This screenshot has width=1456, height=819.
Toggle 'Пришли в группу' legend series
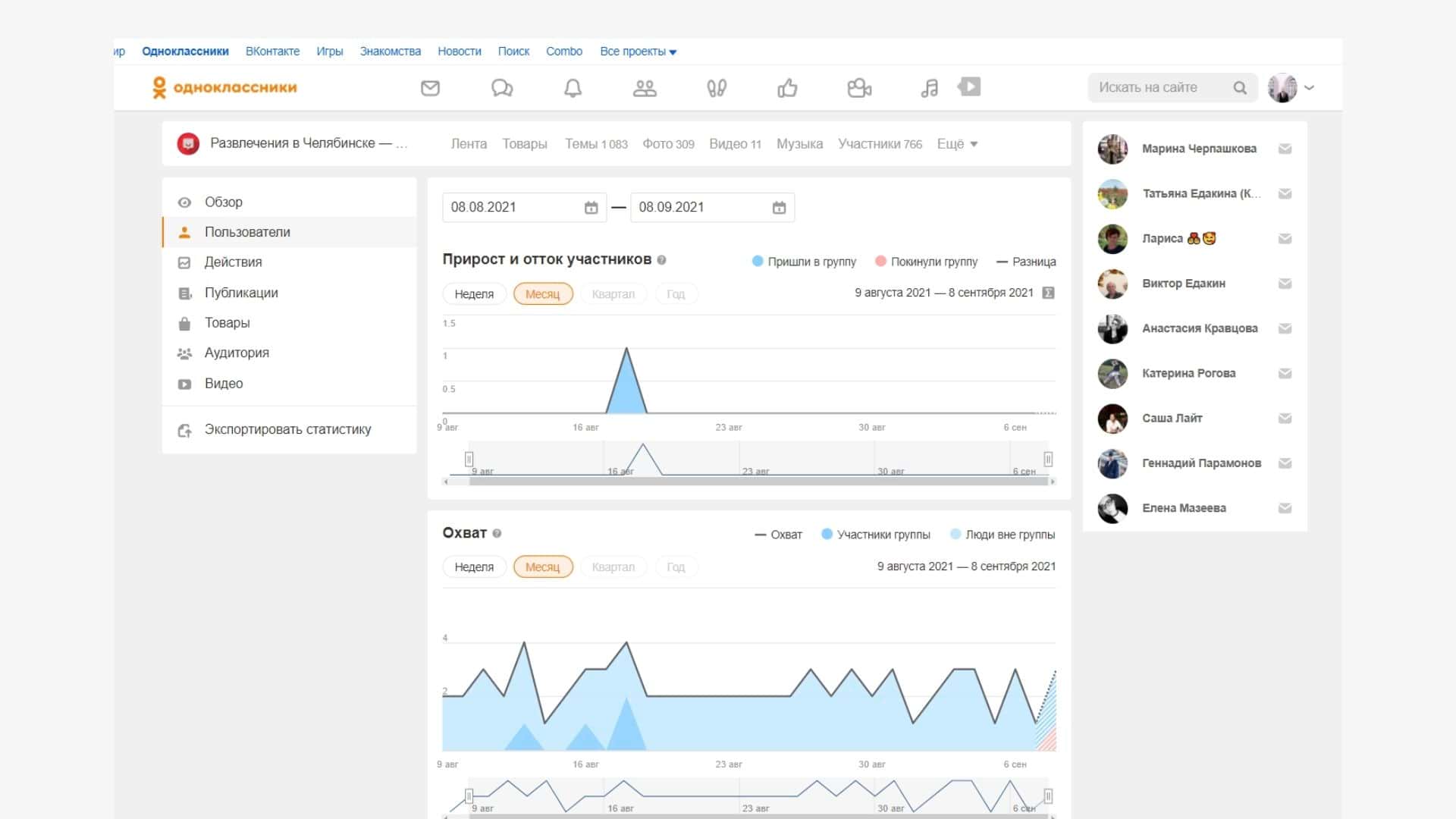(x=804, y=262)
